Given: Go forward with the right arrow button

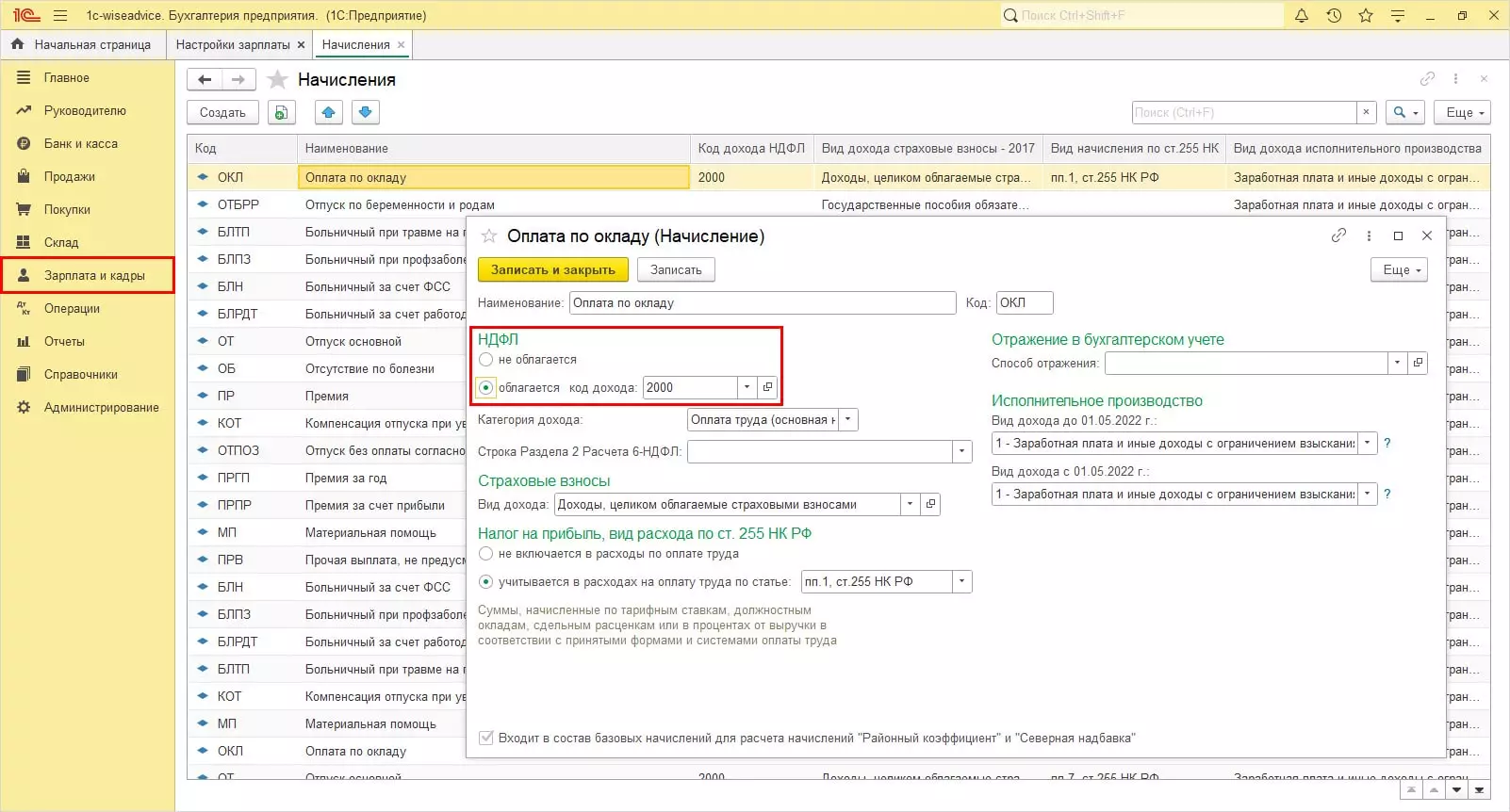Looking at the screenshot, I should coord(238,80).
